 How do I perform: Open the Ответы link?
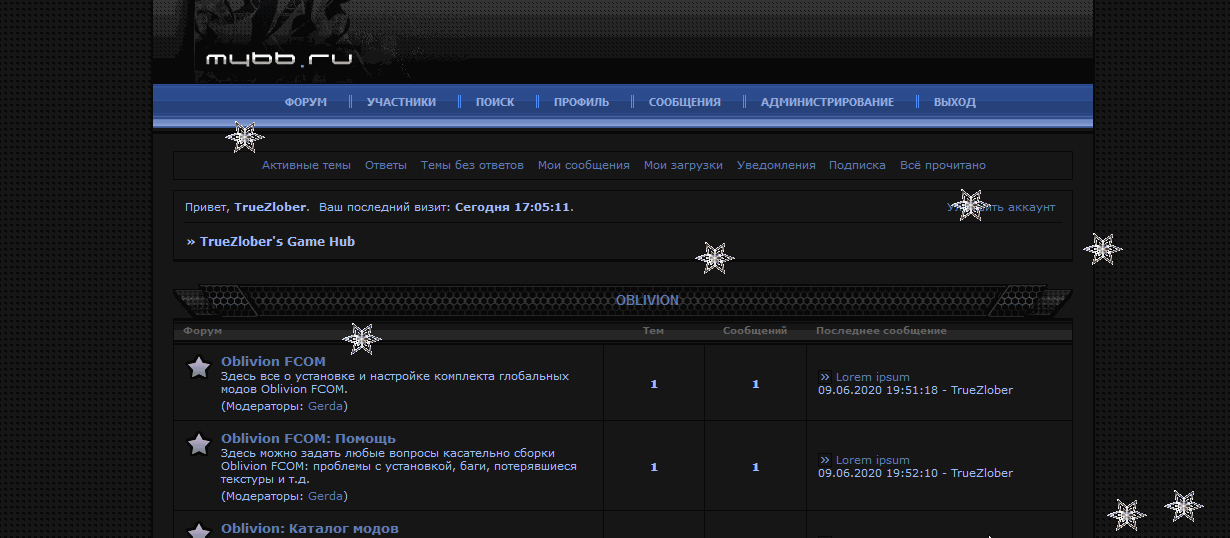[386, 166]
